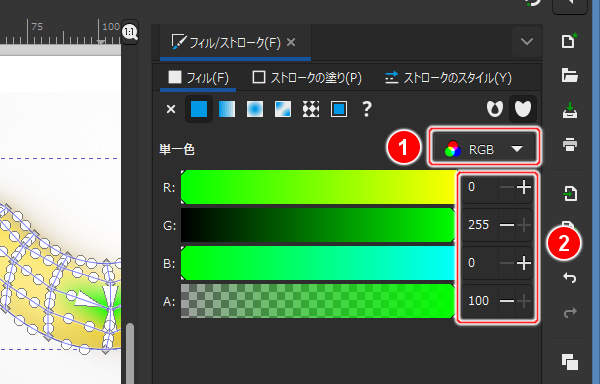Switch to the ストロークの塗り(P) tab

point(307,78)
